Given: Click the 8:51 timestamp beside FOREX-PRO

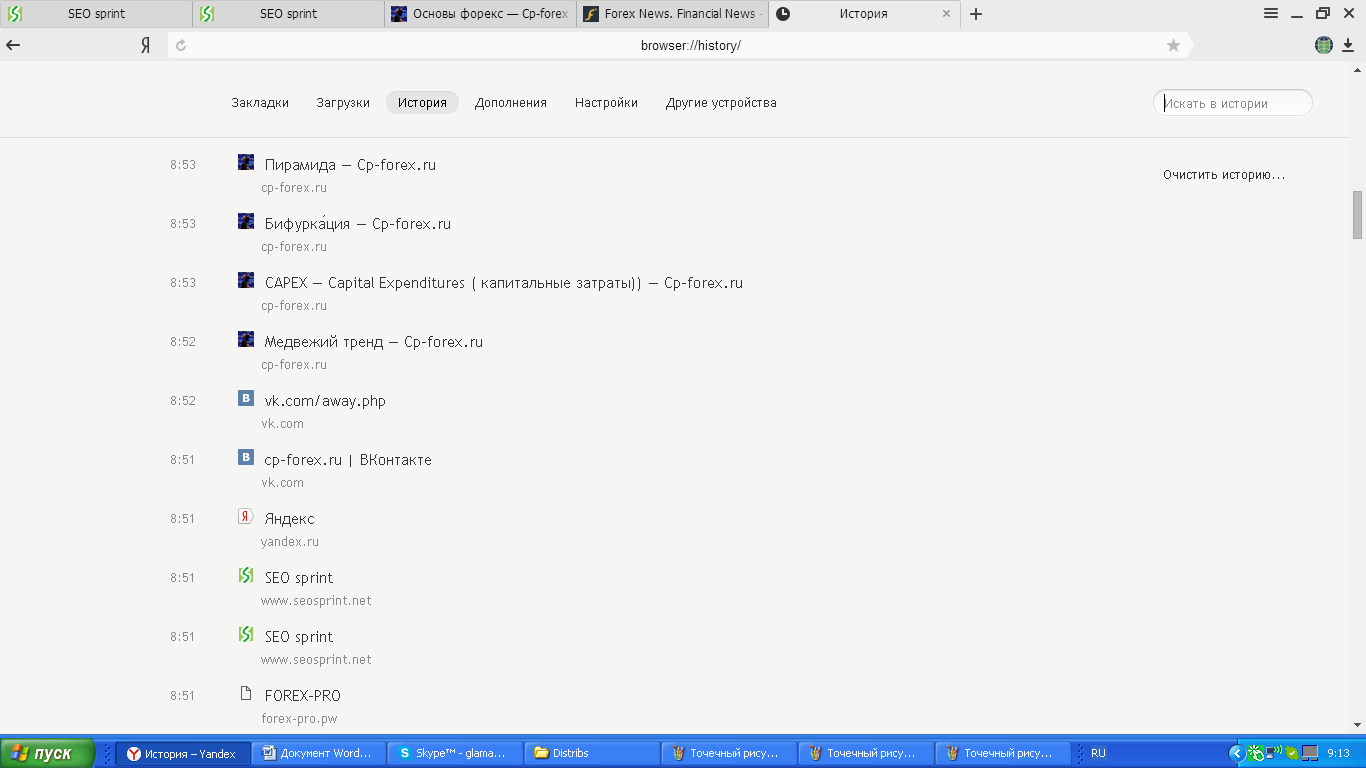Looking at the screenshot, I should click(183, 696).
